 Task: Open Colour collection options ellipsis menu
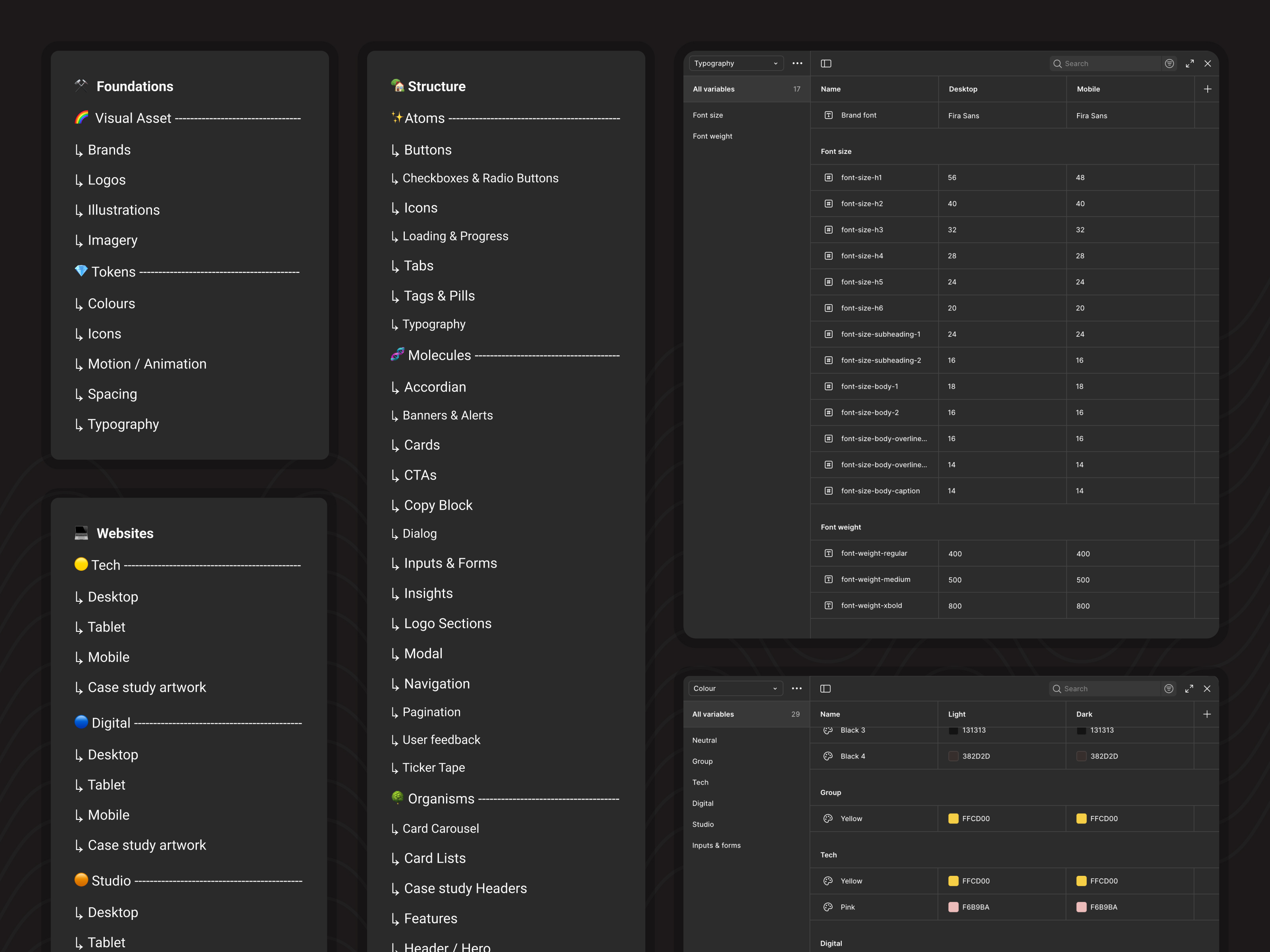797,689
